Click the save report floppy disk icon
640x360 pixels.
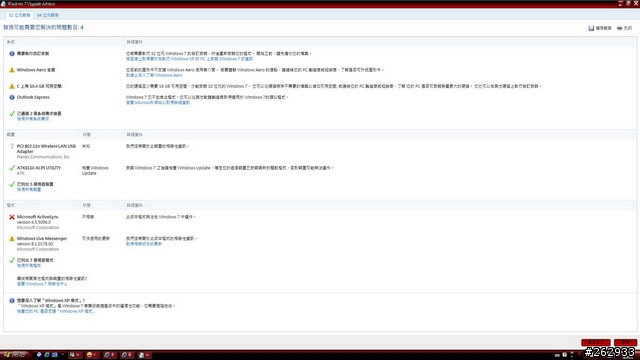click(x=591, y=28)
